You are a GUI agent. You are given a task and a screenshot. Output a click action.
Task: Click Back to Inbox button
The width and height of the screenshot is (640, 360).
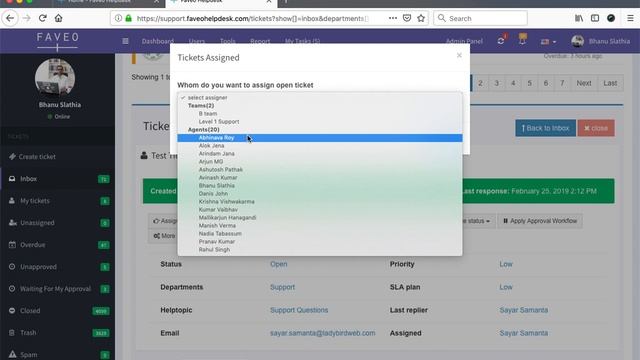pos(545,128)
